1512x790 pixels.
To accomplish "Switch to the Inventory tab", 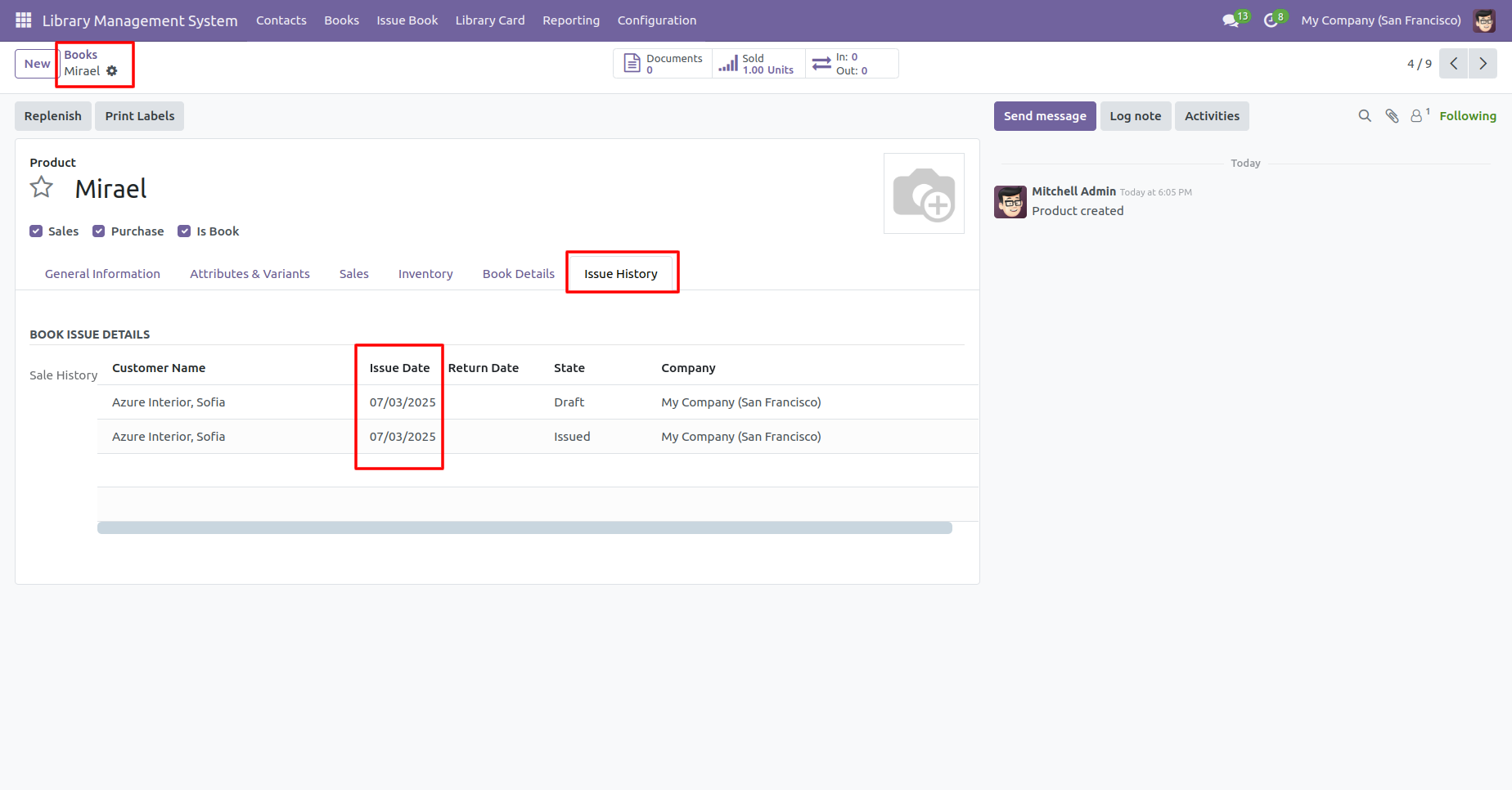I will tap(425, 274).
